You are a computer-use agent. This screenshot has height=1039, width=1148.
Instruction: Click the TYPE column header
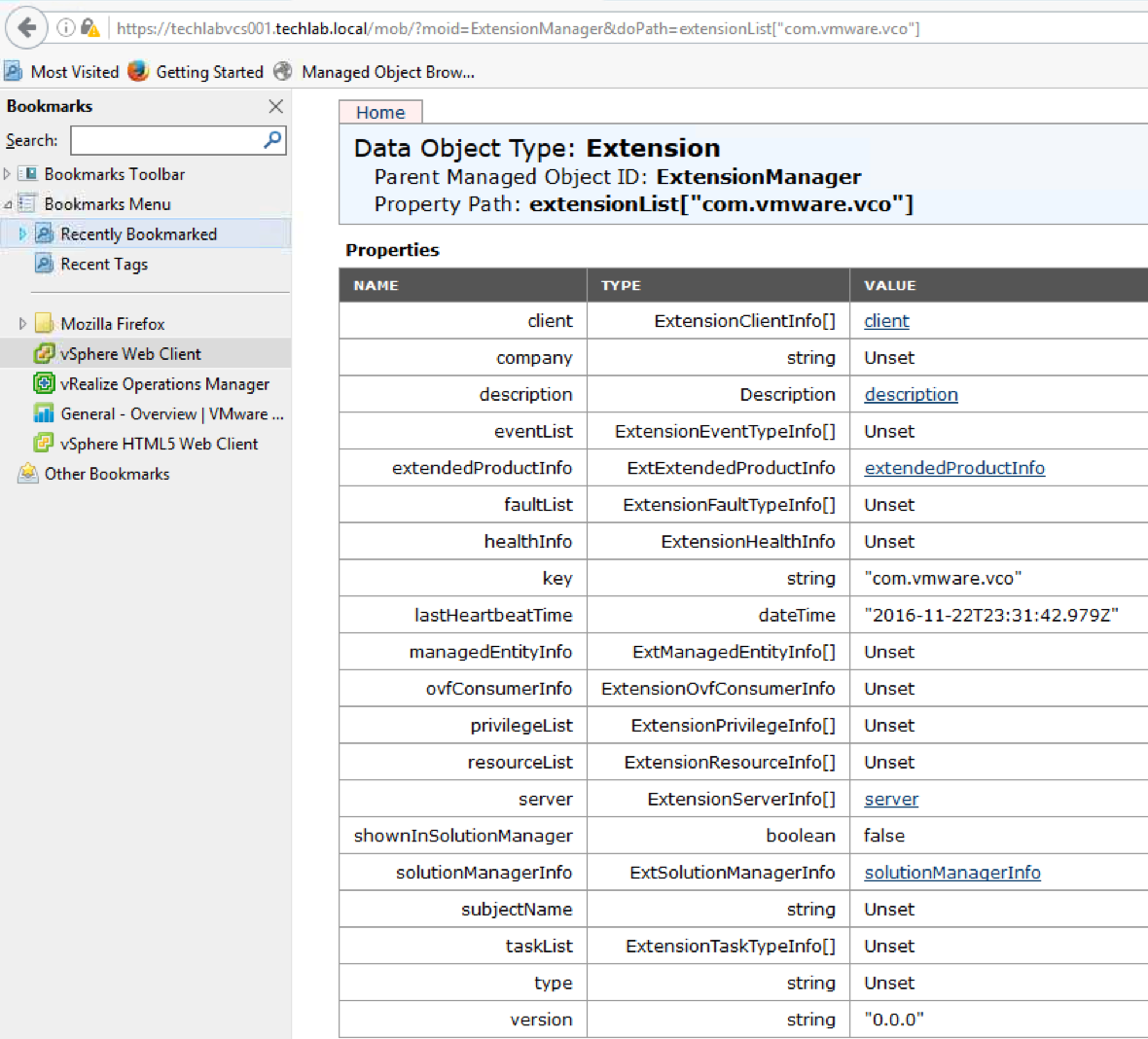coord(621,286)
